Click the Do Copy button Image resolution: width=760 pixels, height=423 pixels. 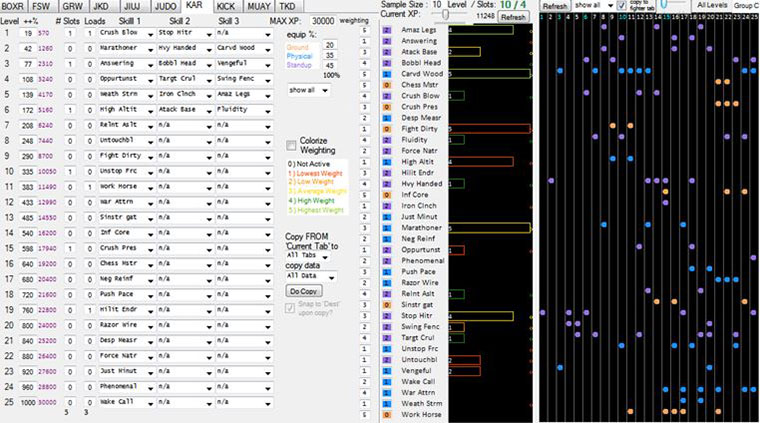pos(304,292)
